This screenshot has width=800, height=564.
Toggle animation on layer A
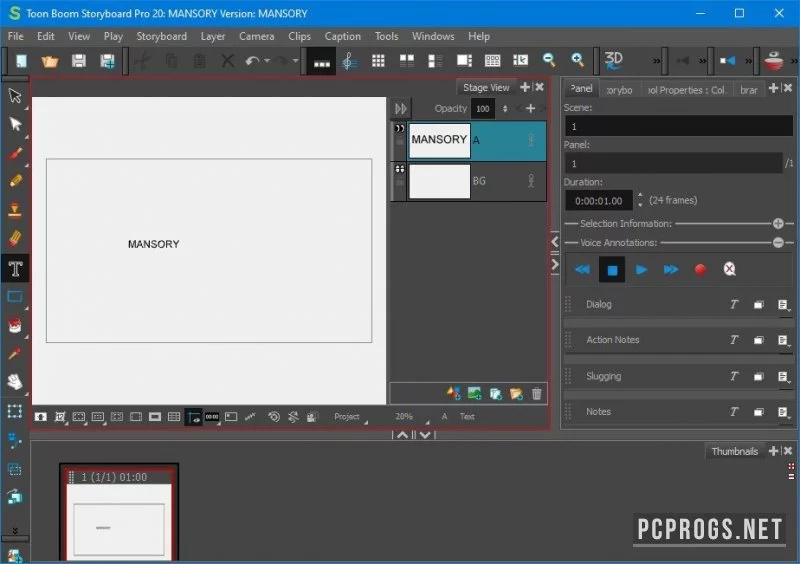531,140
